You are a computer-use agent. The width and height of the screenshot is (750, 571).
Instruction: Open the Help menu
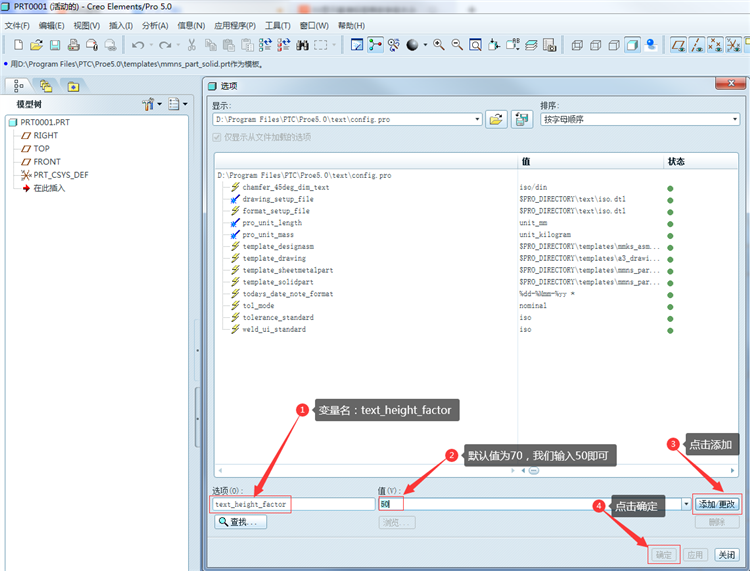point(352,25)
